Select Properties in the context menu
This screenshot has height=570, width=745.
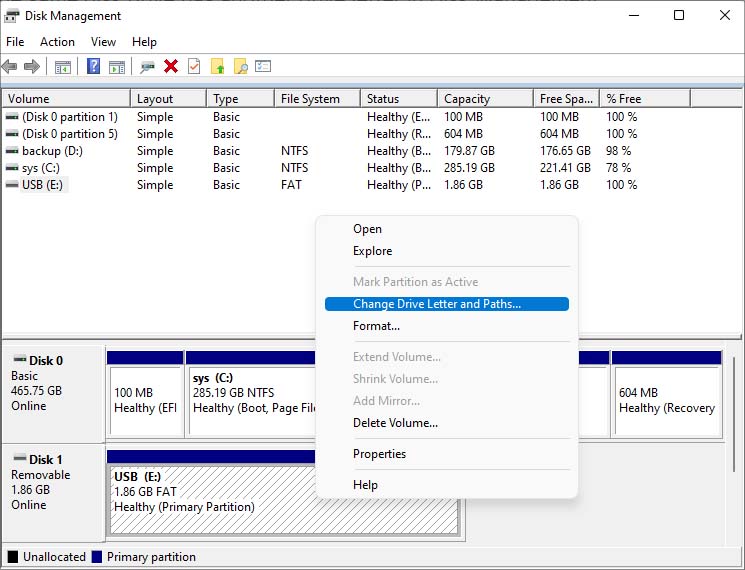point(379,454)
